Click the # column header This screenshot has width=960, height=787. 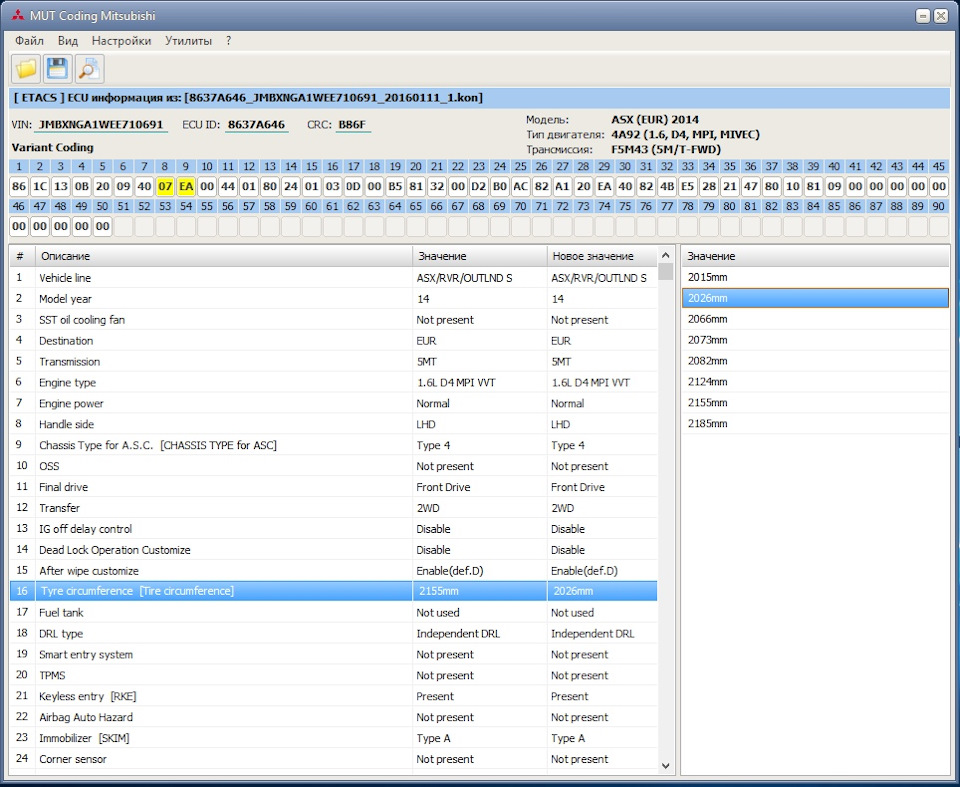[x=23, y=256]
